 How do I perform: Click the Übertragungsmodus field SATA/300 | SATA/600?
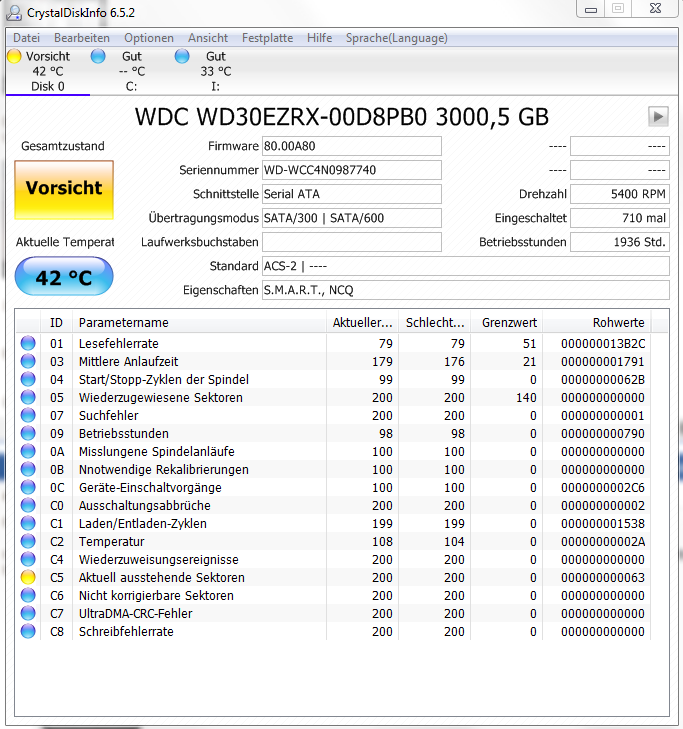(x=351, y=218)
